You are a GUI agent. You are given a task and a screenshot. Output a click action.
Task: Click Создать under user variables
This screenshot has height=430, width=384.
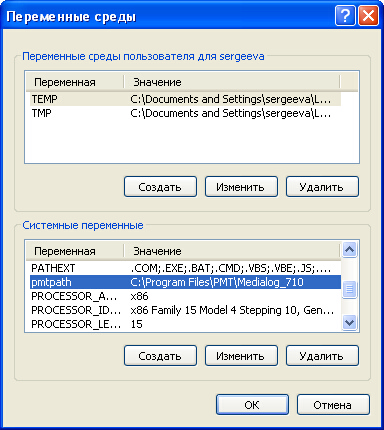[160, 187]
